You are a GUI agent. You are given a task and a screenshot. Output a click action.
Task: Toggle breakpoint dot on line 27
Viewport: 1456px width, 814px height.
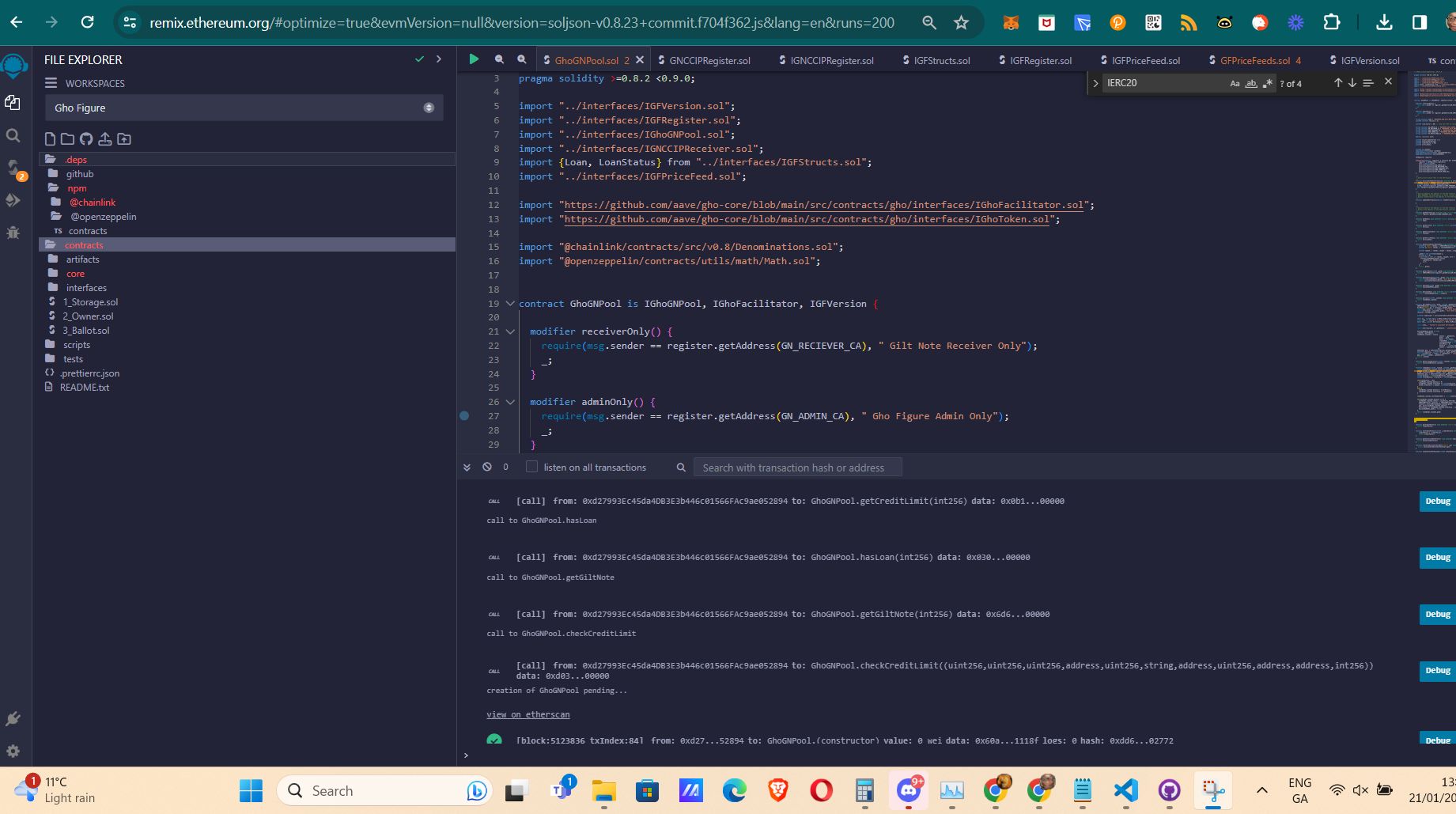click(464, 416)
